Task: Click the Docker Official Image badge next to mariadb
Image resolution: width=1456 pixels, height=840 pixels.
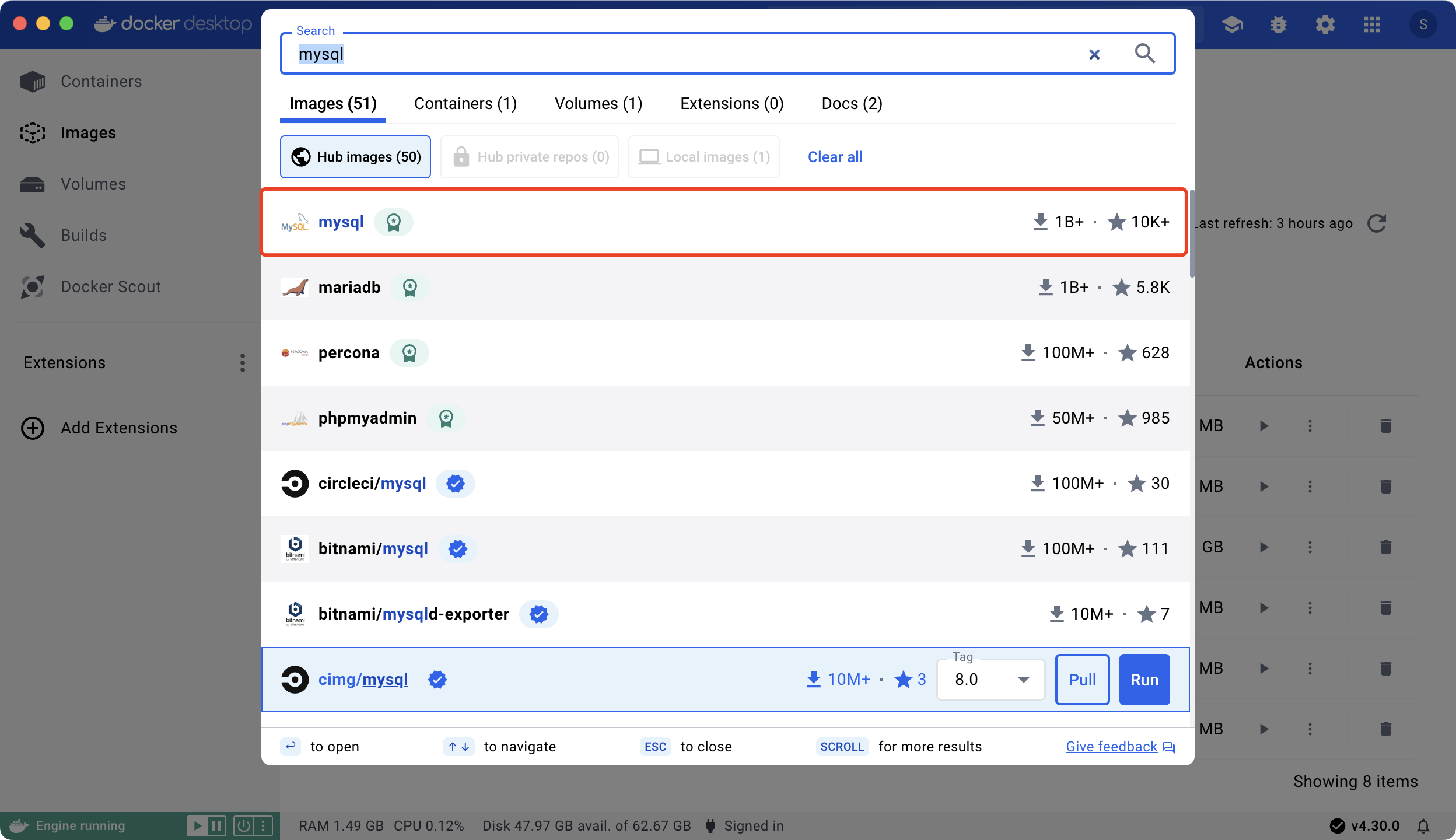Action: tap(410, 288)
